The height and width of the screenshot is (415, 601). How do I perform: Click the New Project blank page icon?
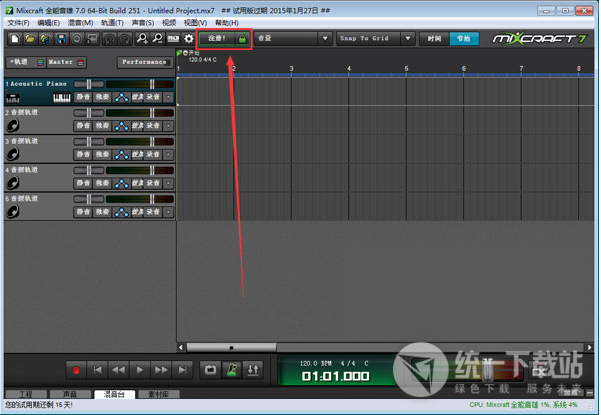click(16, 38)
